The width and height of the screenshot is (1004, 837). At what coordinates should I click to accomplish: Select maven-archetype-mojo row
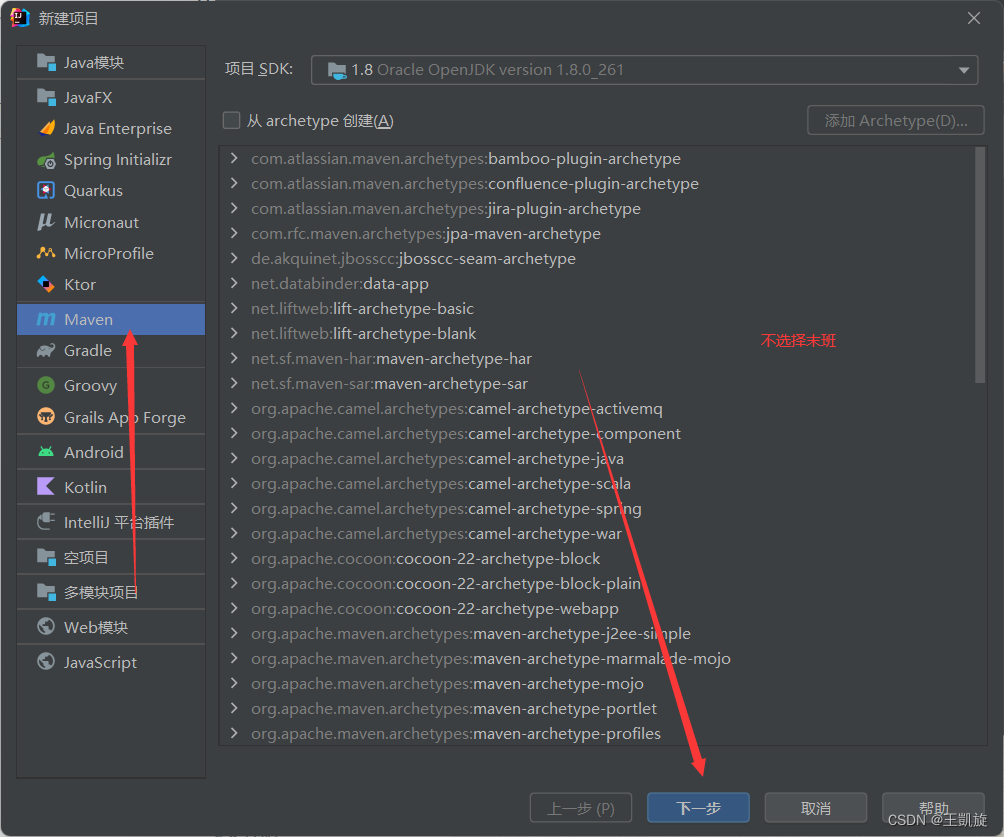(597, 683)
